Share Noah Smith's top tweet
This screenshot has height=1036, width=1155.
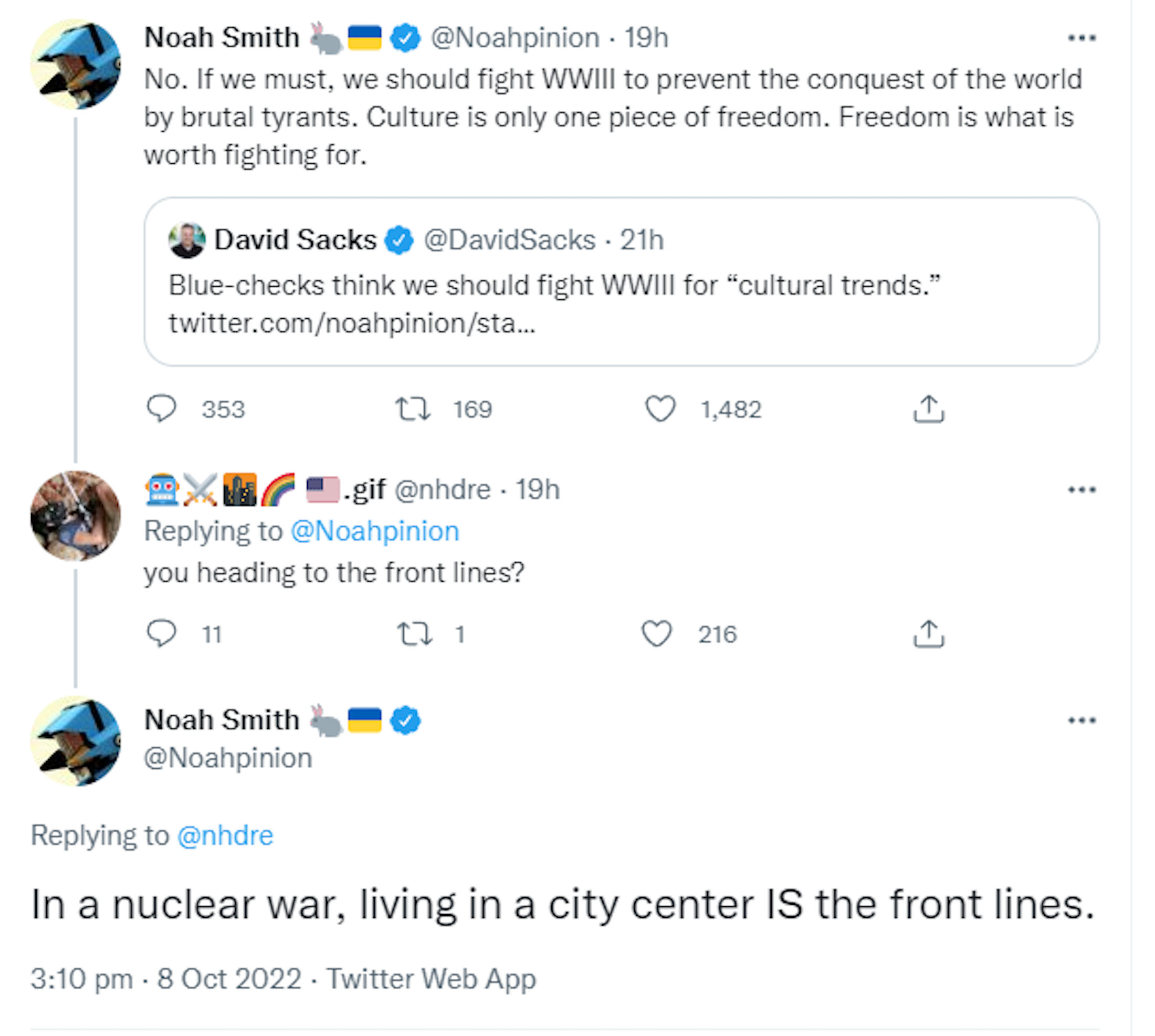tap(928, 409)
